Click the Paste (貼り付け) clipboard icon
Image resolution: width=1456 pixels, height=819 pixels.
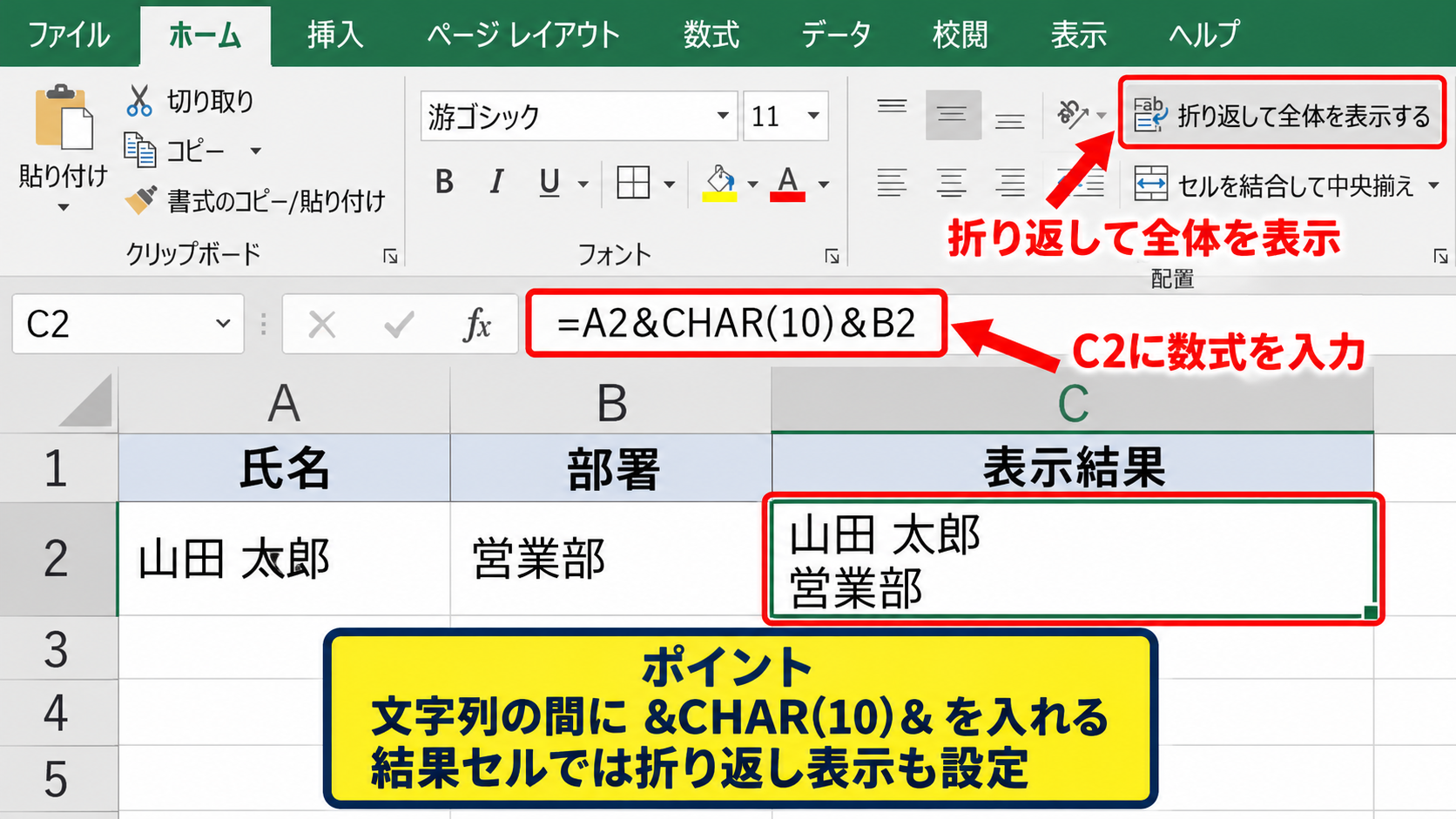(x=64, y=117)
